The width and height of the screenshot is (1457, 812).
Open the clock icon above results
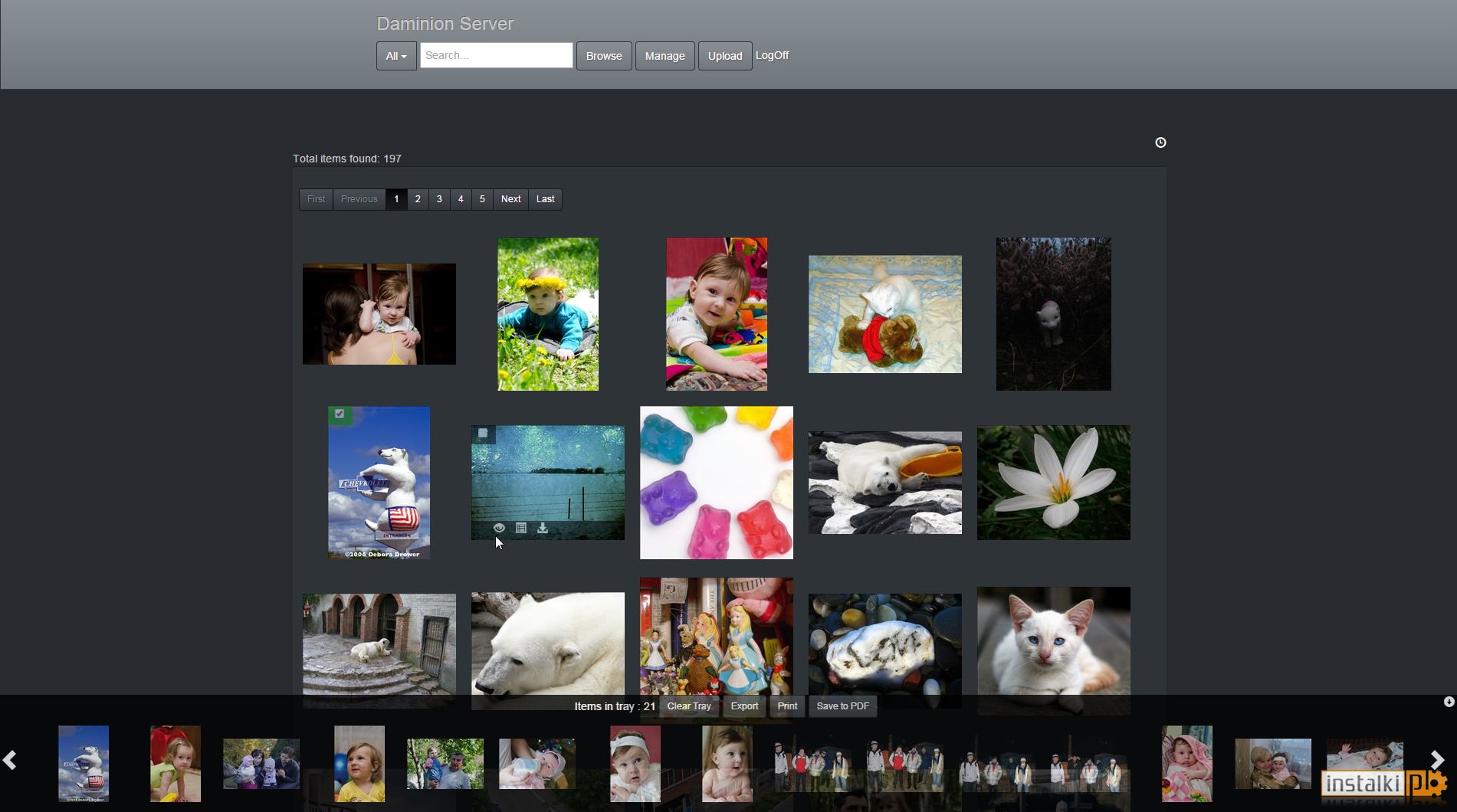pyautogui.click(x=1160, y=142)
